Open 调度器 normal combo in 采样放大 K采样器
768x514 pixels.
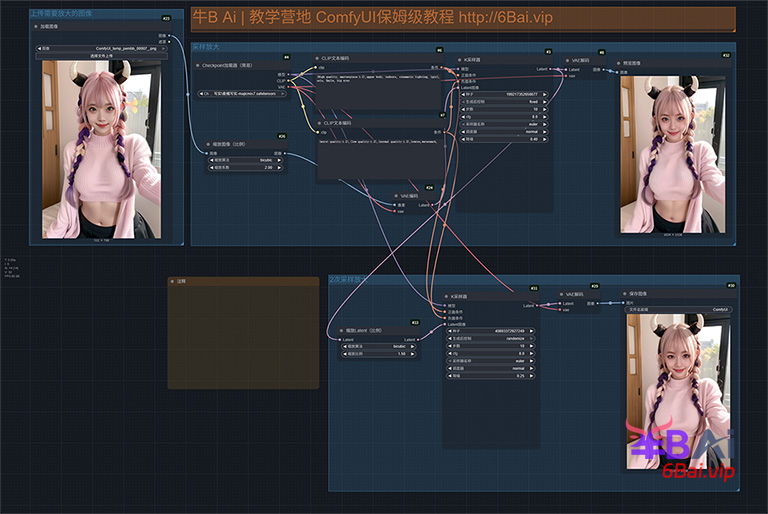tap(504, 132)
